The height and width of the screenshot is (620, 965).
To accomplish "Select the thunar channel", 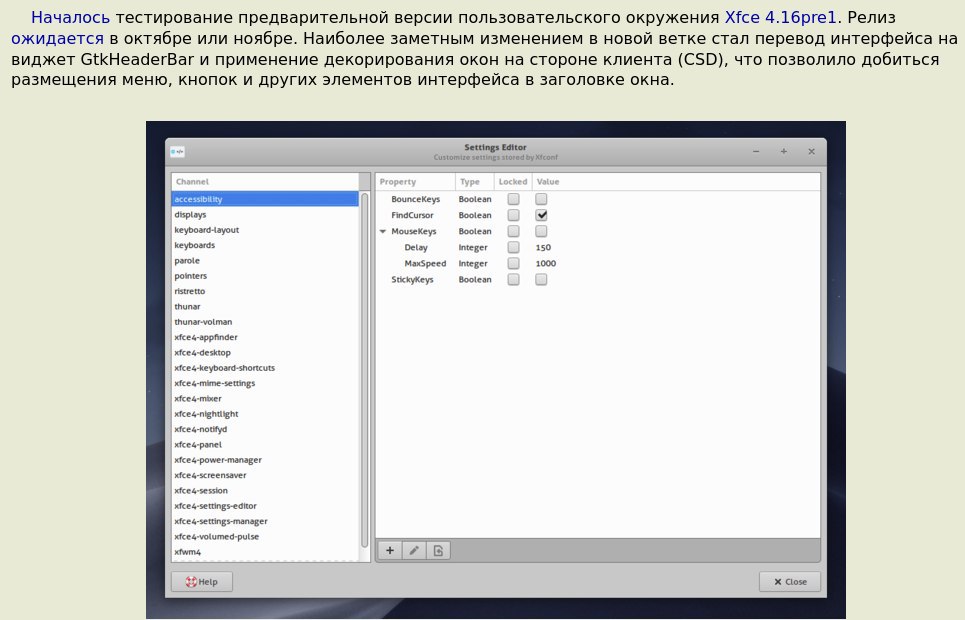I will [265, 306].
